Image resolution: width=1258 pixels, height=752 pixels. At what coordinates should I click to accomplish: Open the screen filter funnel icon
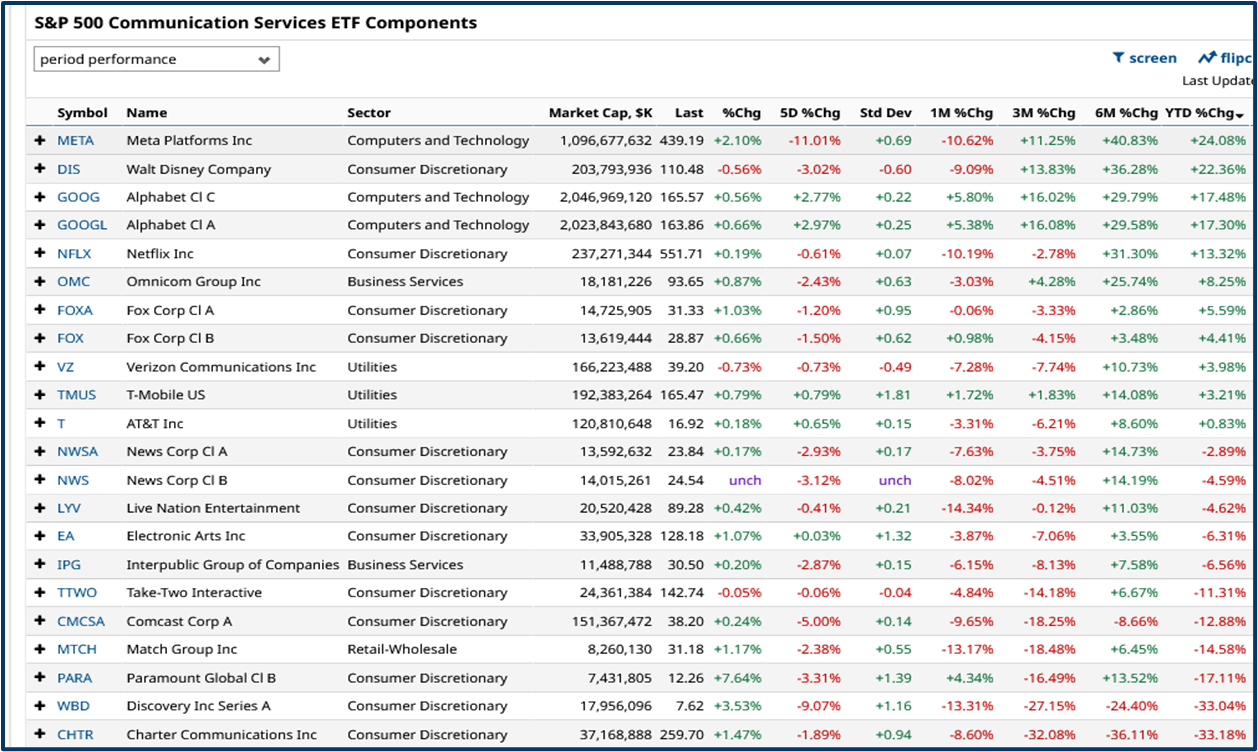click(x=1118, y=57)
